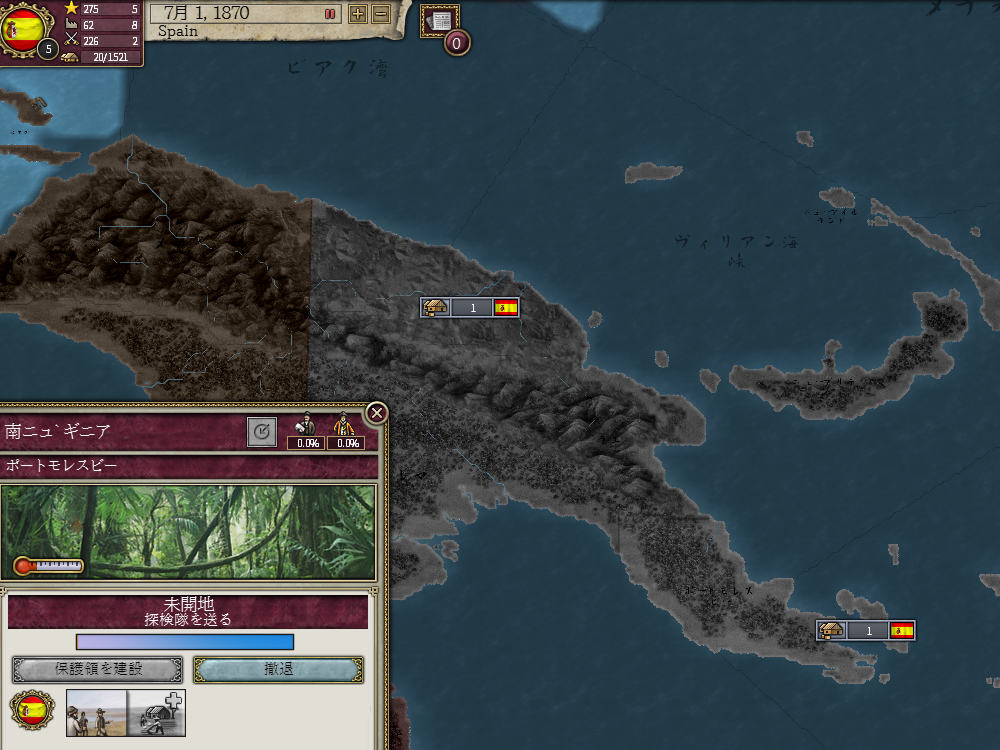
Task: Click the date 7月 1, 1870
Action: [206, 13]
